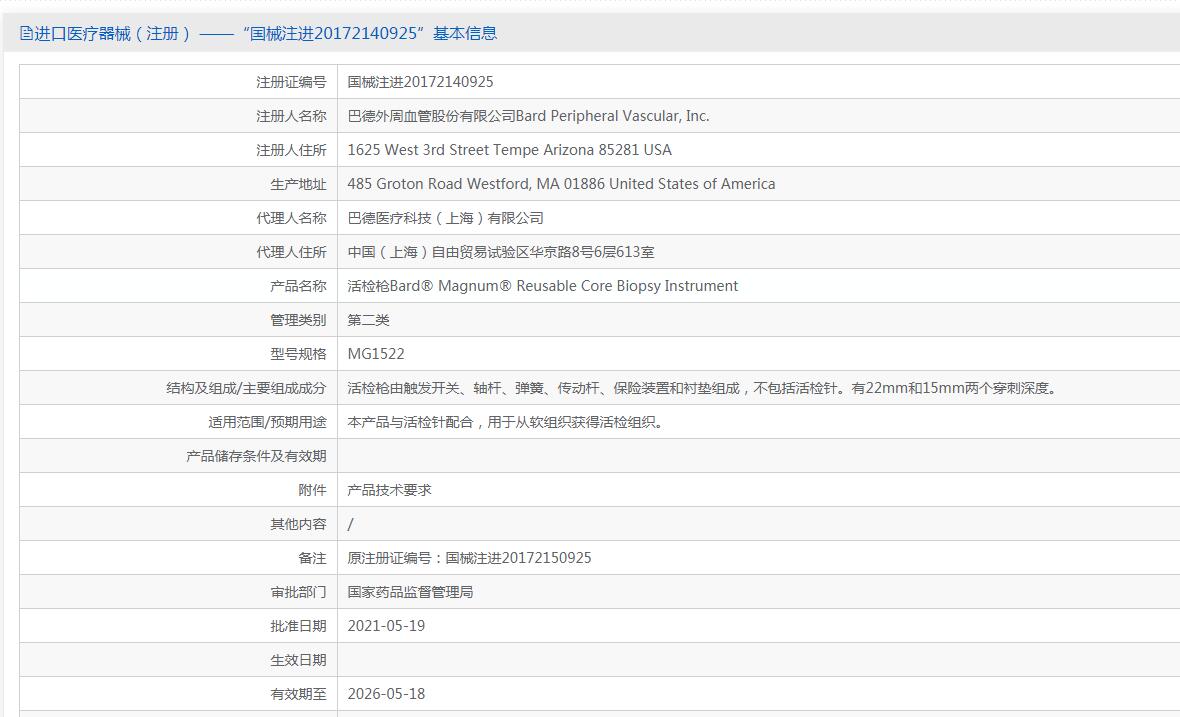
Task: Select agent name 巴德医疗科技（上海）有限公司
Action: point(446,218)
